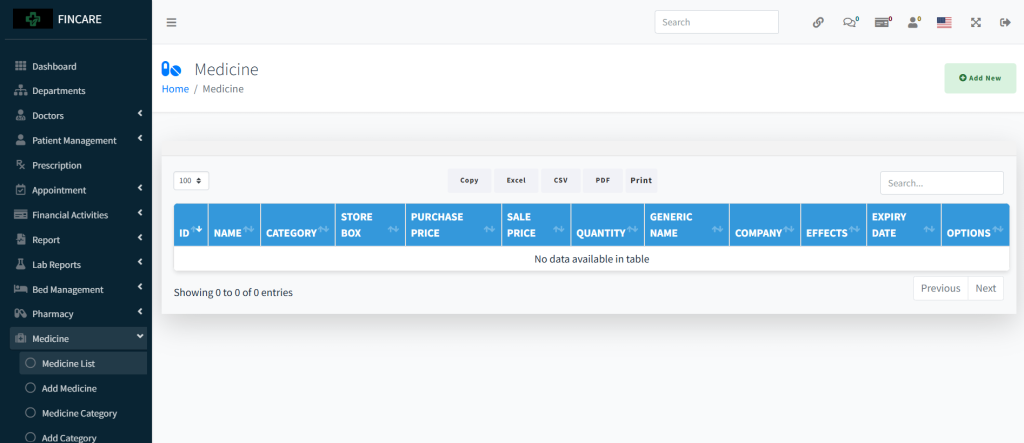This screenshot has width=1024, height=443.
Task: Toggle fullscreen with the expand icon
Action: (975, 22)
